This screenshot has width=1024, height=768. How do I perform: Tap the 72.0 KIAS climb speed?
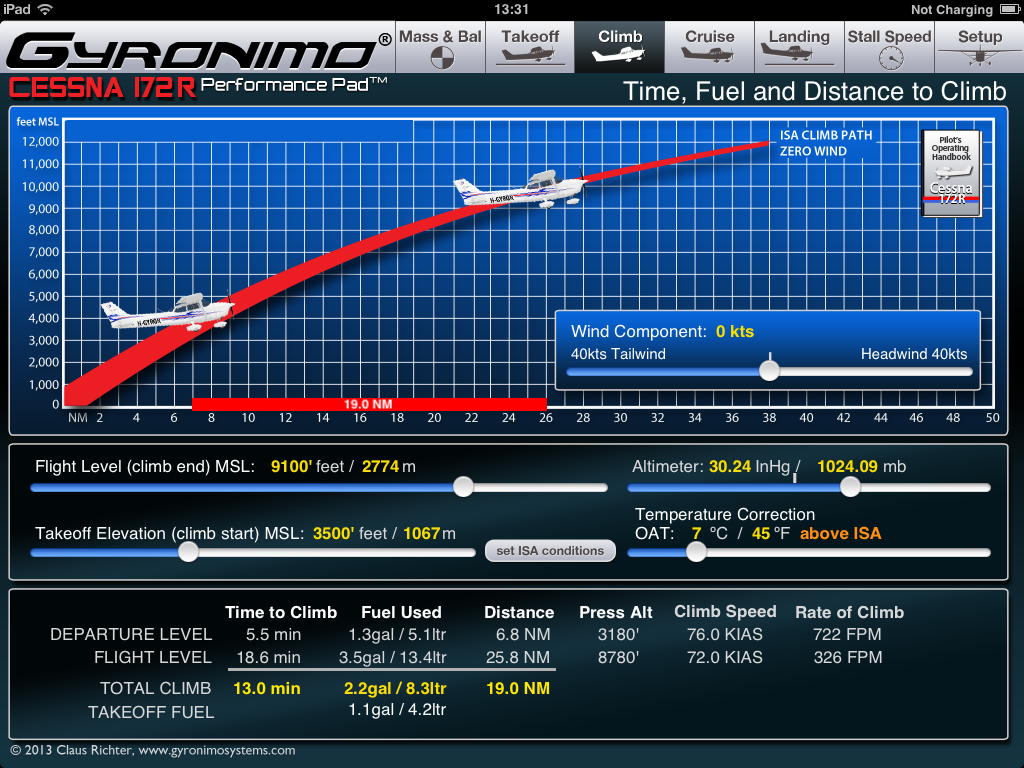[x=724, y=657]
